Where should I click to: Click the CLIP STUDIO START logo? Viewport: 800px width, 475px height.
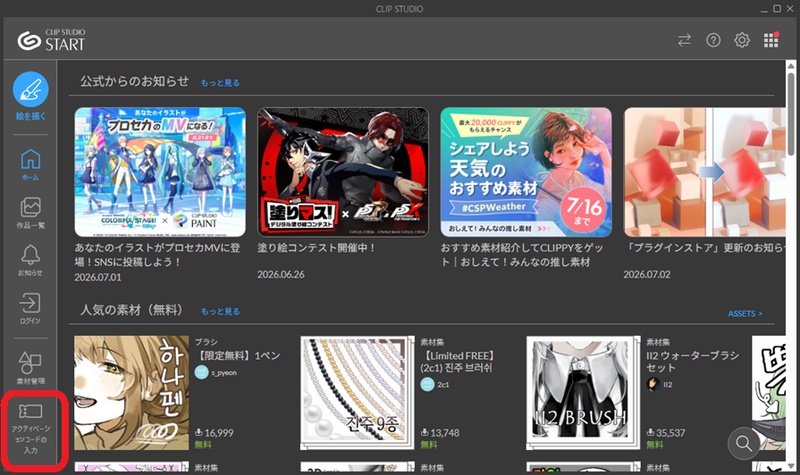coord(51,40)
